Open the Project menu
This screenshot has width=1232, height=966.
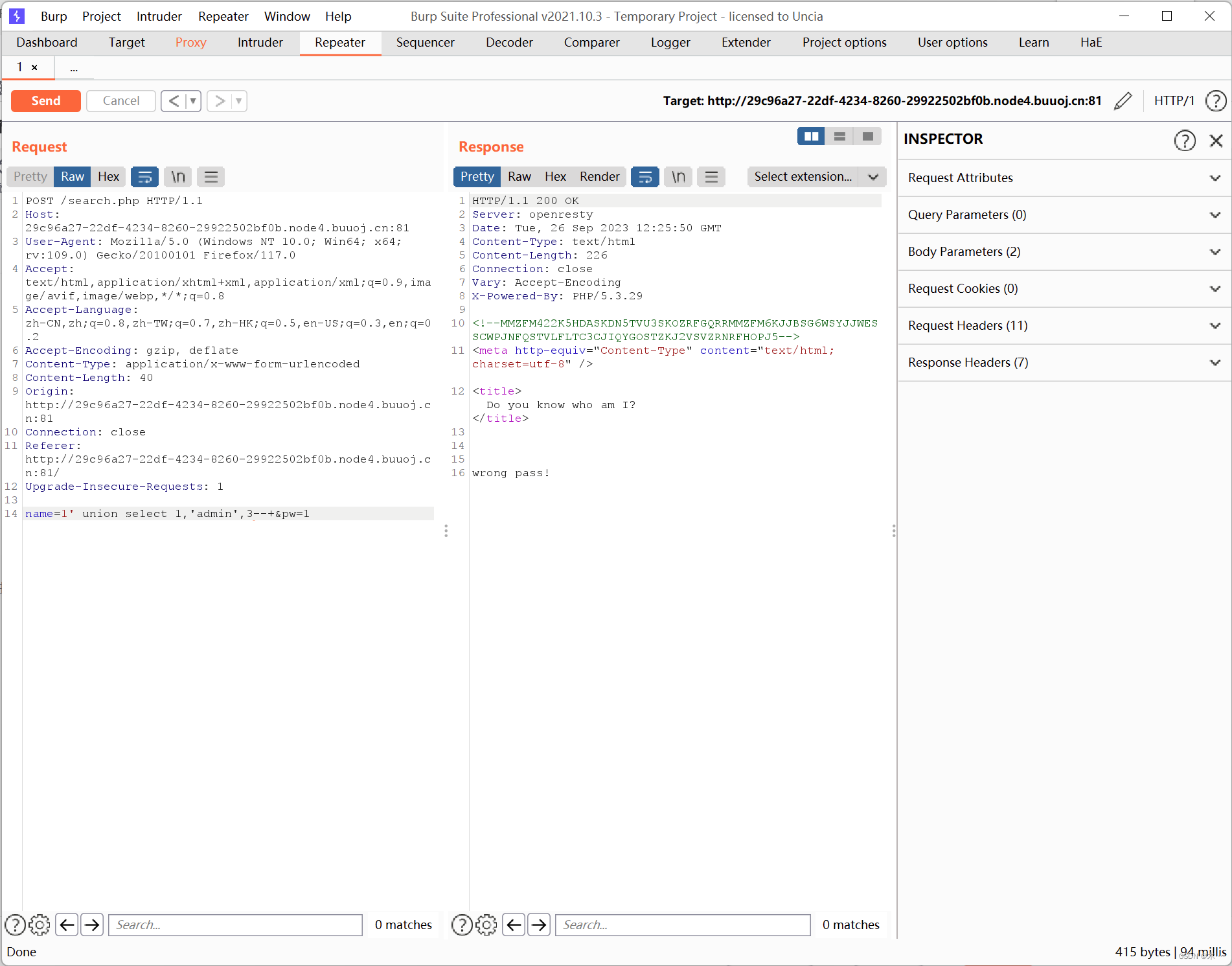pyautogui.click(x=102, y=16)
